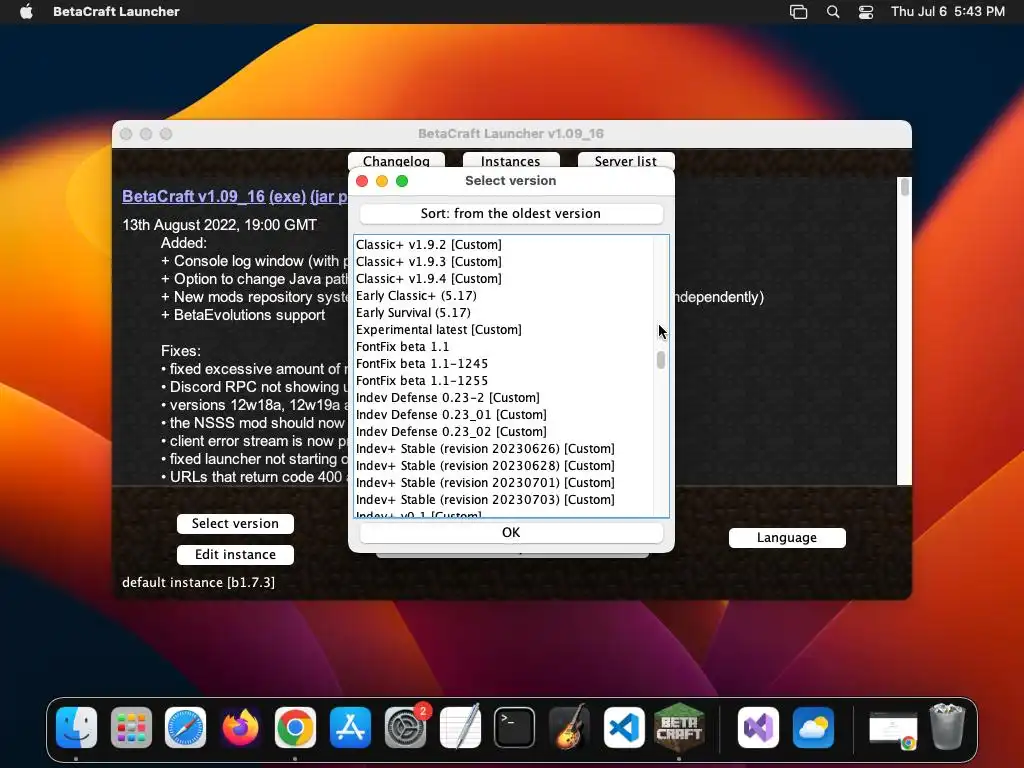Open Terminal from the dock

point(515,727)
